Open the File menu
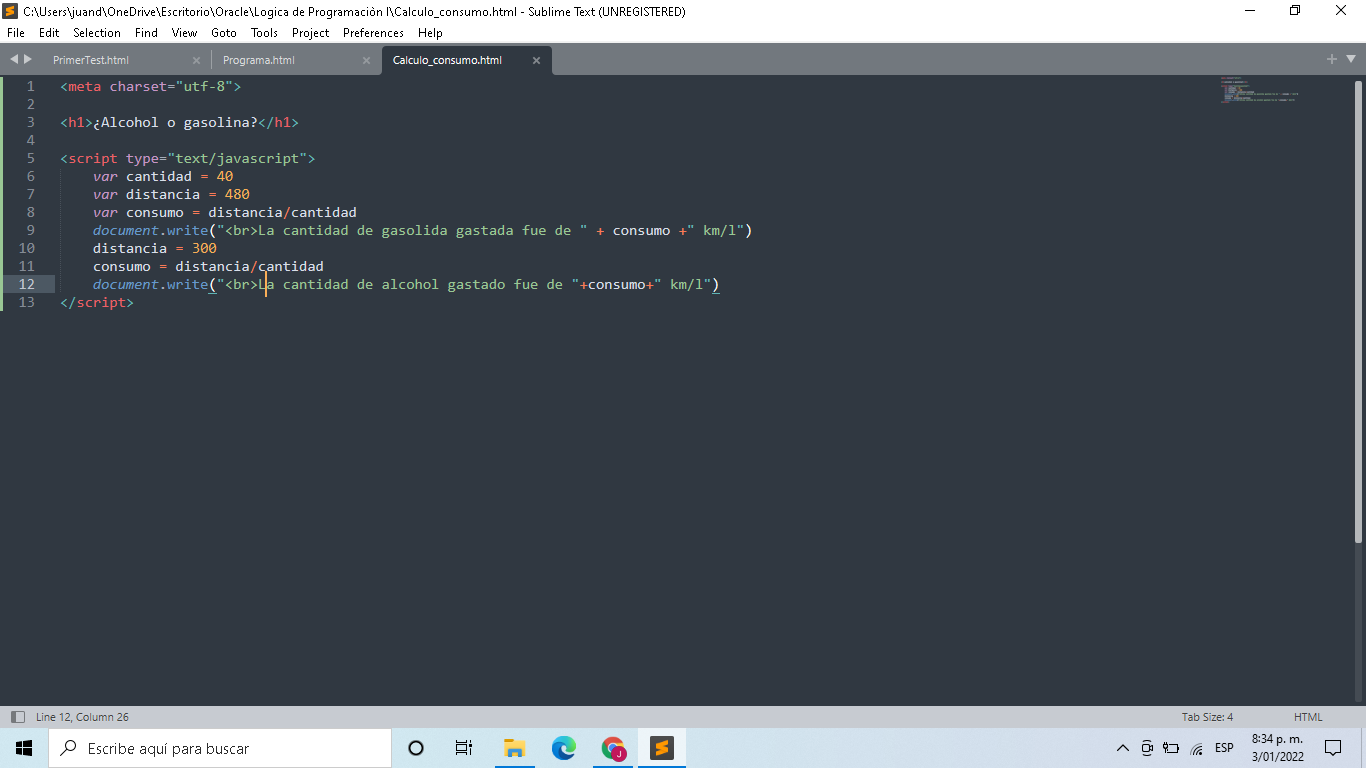The height and width of the screenshot is (768, 1366). pos(15,33)
